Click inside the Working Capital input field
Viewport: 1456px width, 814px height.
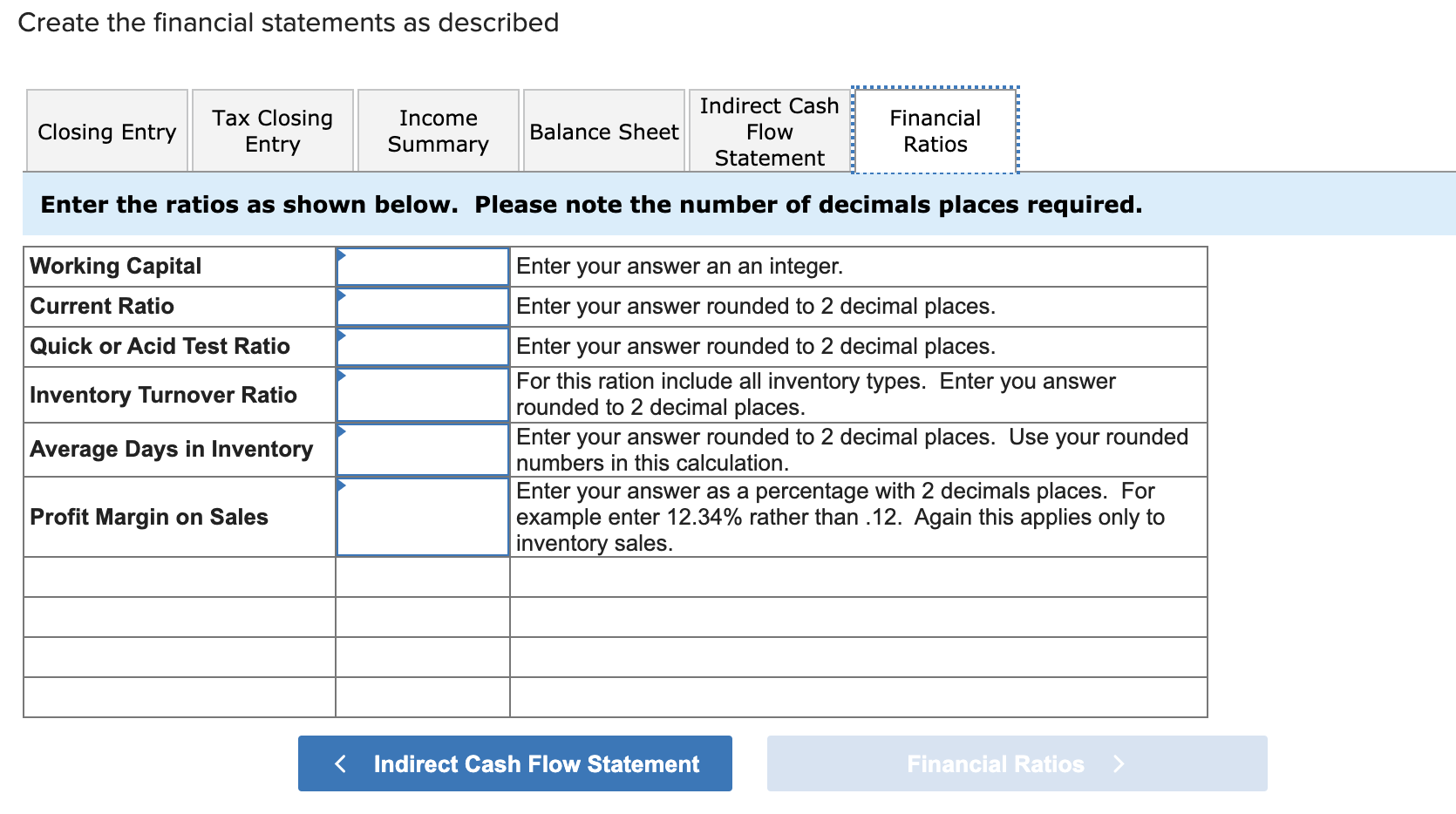point(423,267)
